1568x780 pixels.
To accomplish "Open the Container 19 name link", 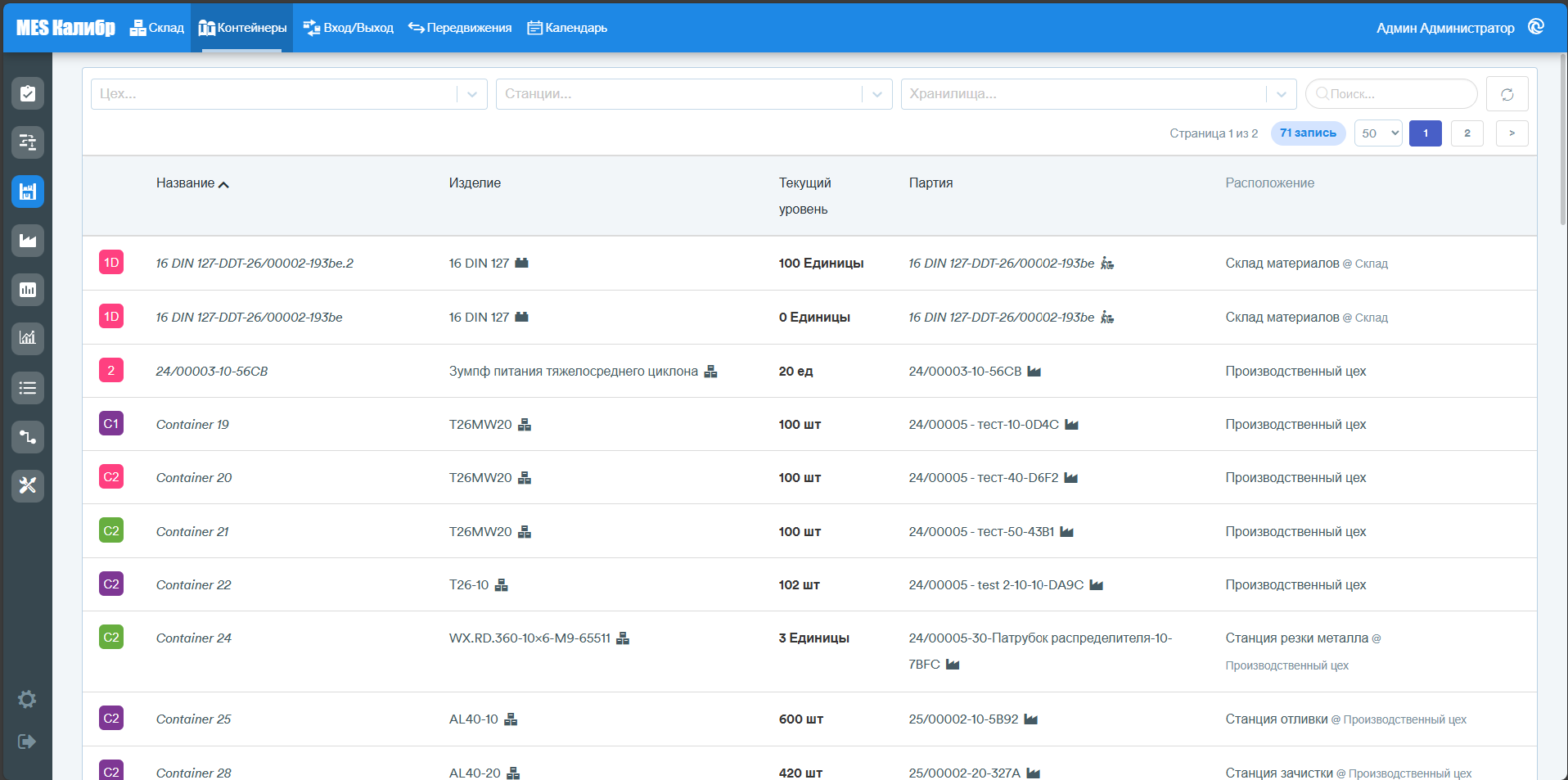I will pyautogui.click(x=192, y=425).
